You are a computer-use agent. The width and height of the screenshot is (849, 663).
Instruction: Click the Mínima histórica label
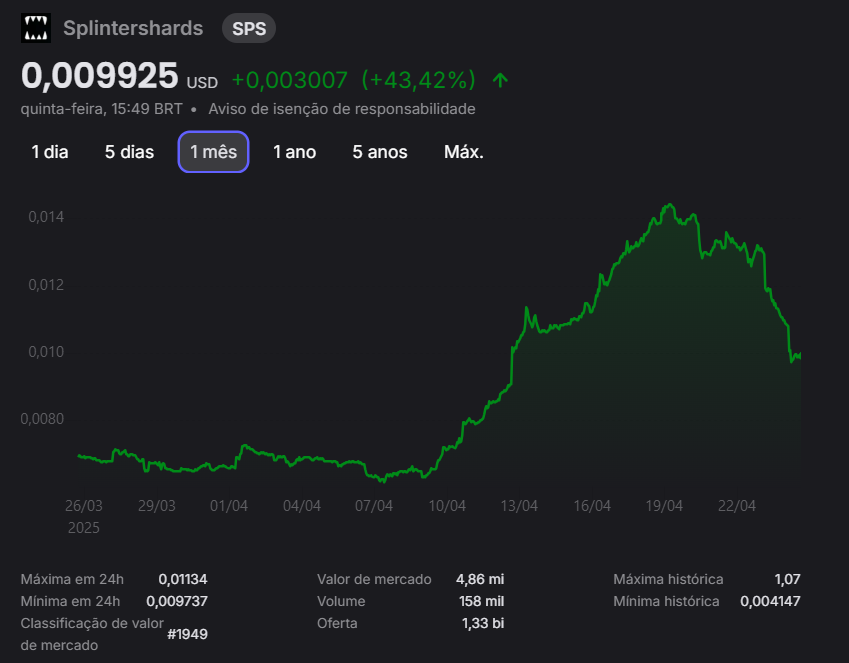[667, 601]
